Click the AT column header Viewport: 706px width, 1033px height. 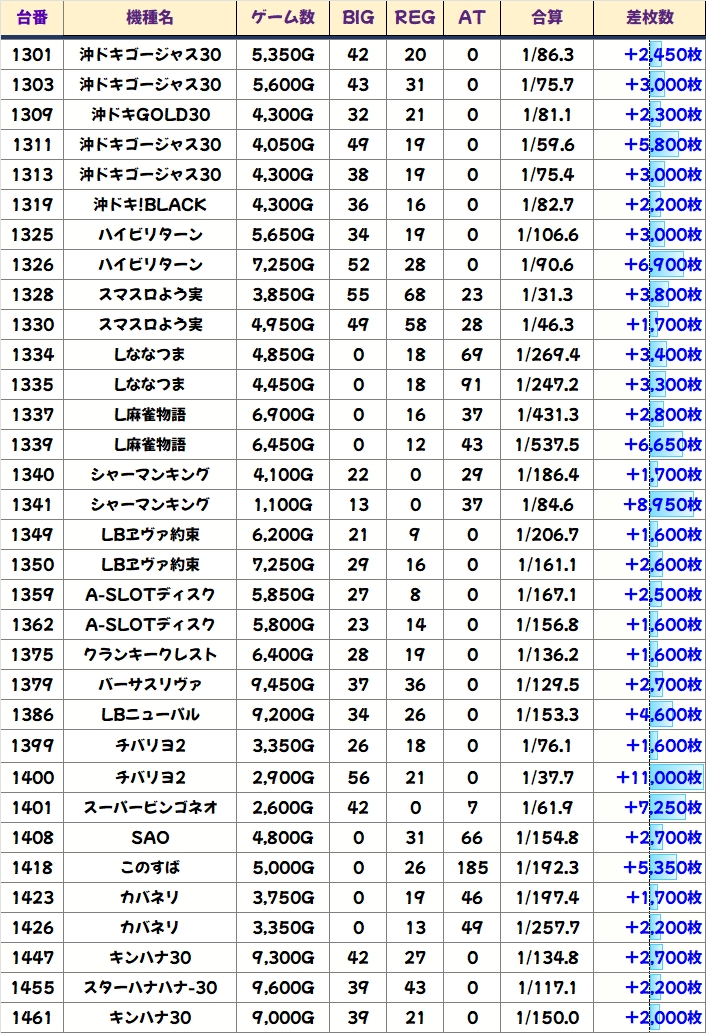tap(472, 18)
